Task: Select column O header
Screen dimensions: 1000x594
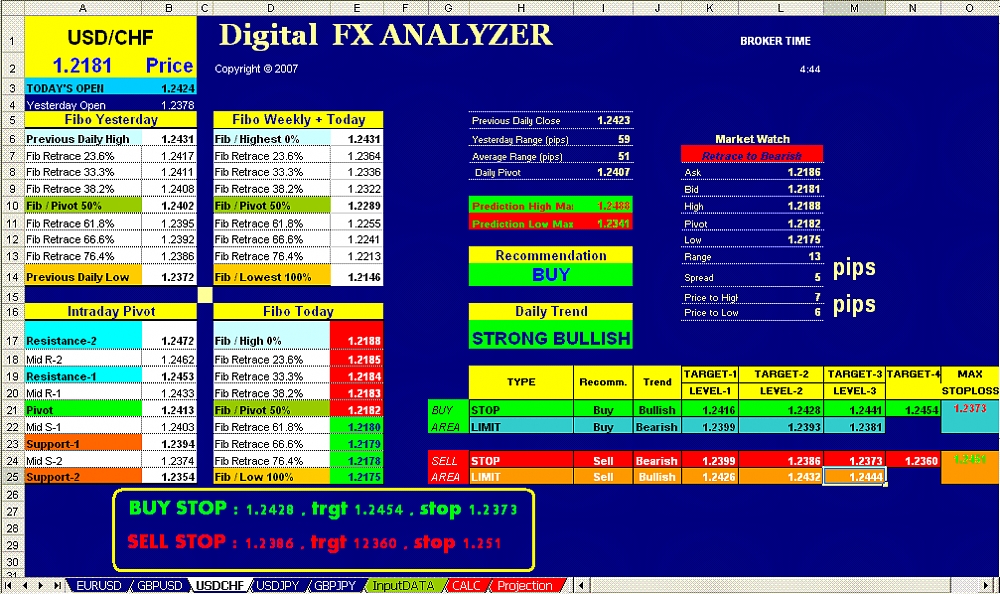Action: (x=969, y=8)
